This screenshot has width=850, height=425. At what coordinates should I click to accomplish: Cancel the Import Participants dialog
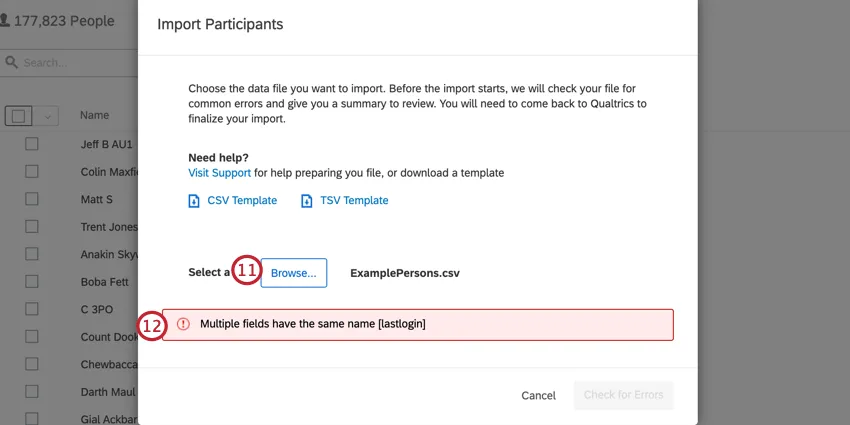tap(538, 395)
